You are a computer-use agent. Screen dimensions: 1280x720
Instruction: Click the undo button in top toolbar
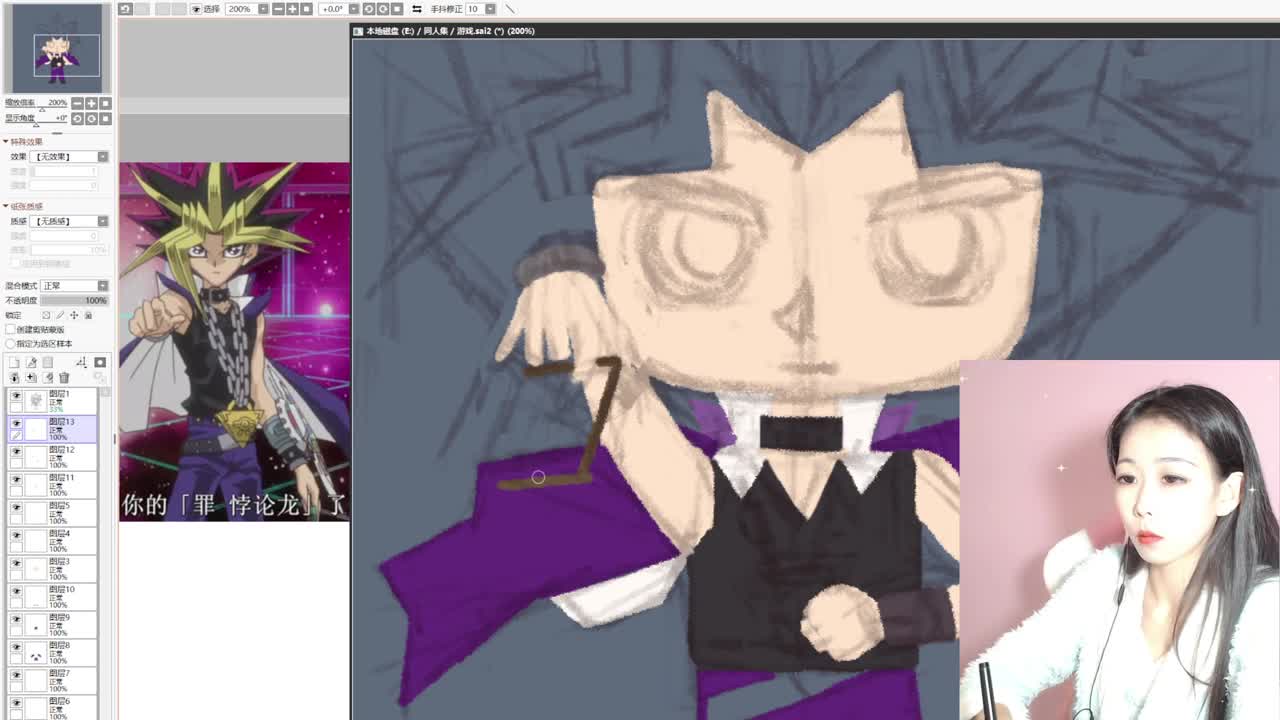[x=126, y=9]
